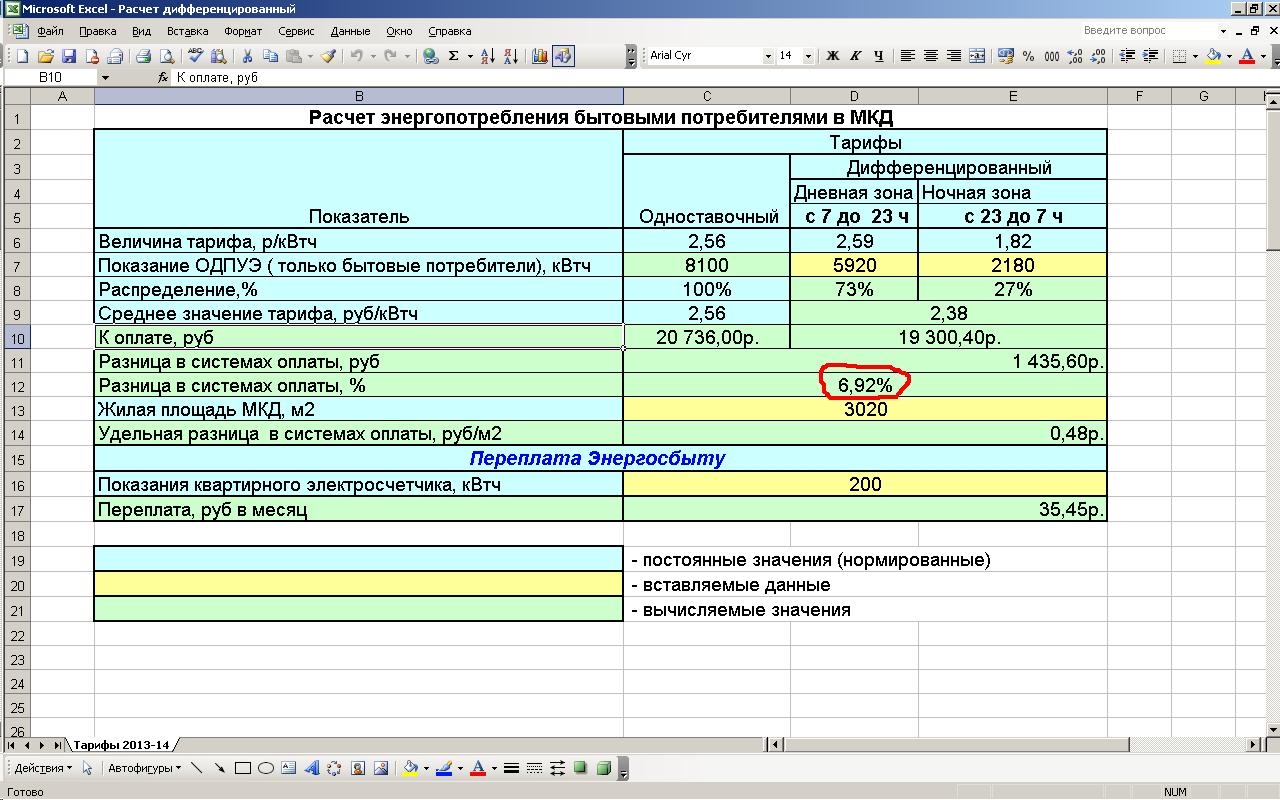Open the Правка menu
The height and width of the screenshot is (800, 1280).
(x=97, y=31)
